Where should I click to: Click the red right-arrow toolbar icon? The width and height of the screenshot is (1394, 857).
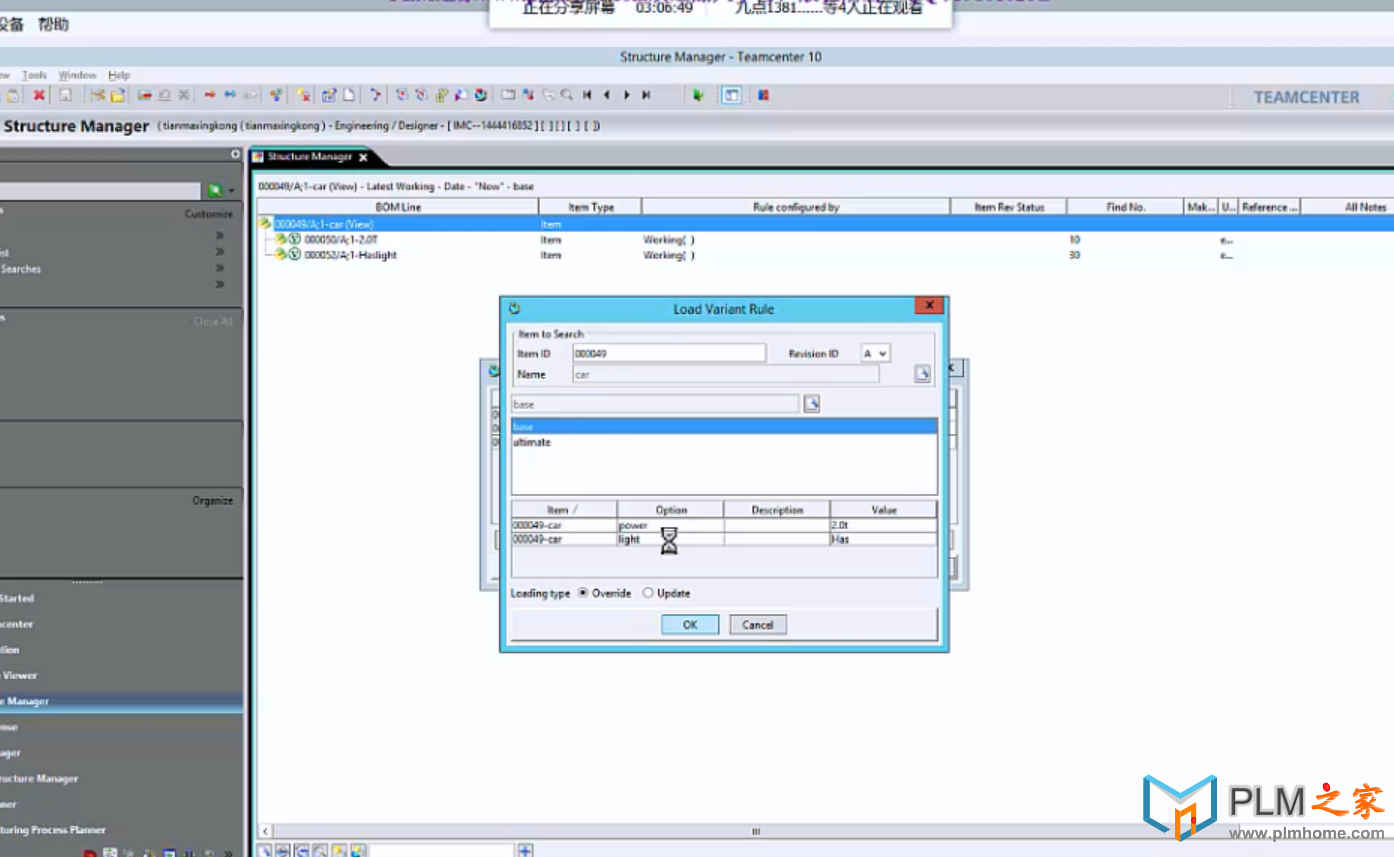pos(210,95)
